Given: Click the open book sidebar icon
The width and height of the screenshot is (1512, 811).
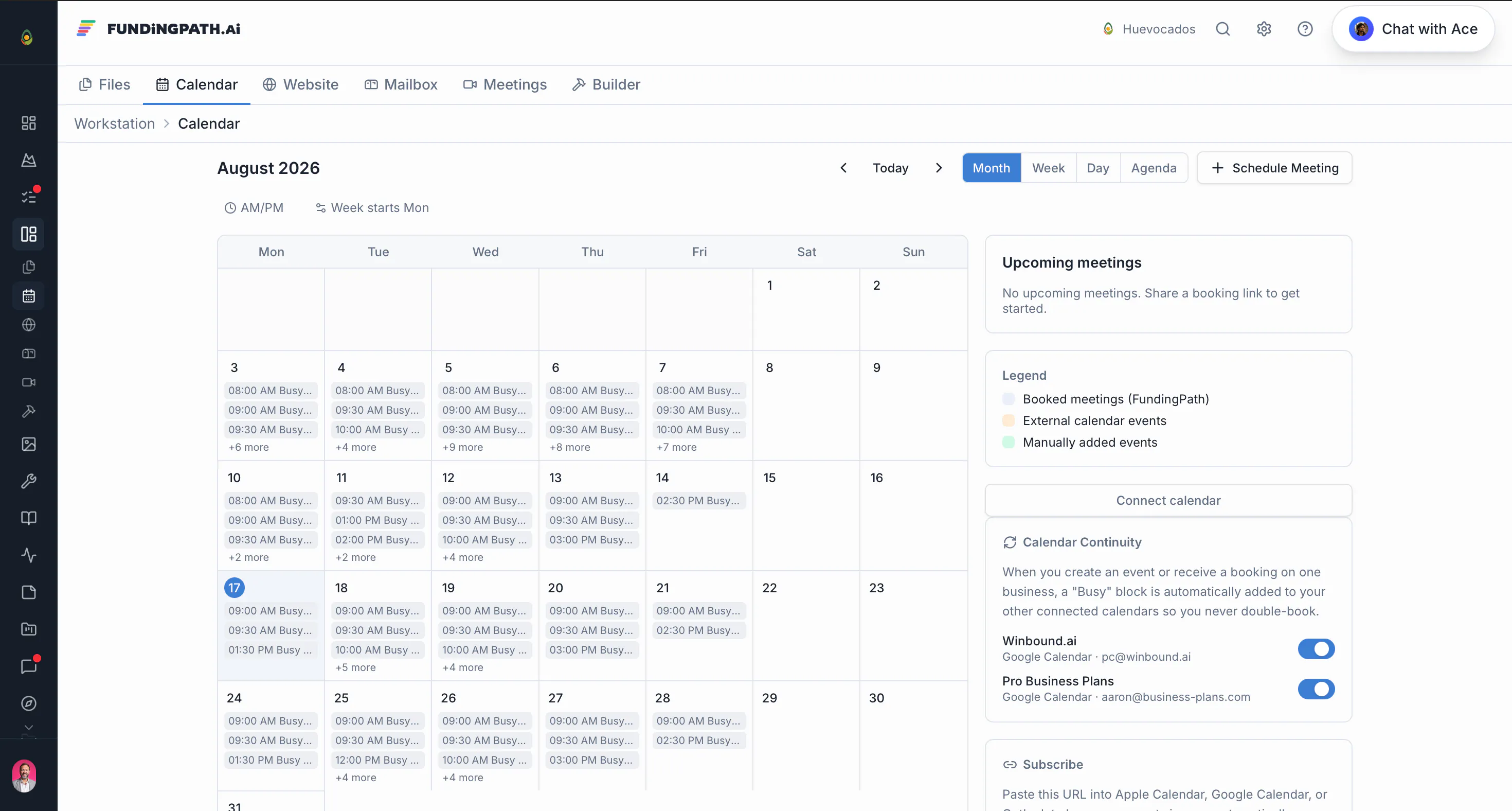Looking at the screenshot, I should [28, 518].
